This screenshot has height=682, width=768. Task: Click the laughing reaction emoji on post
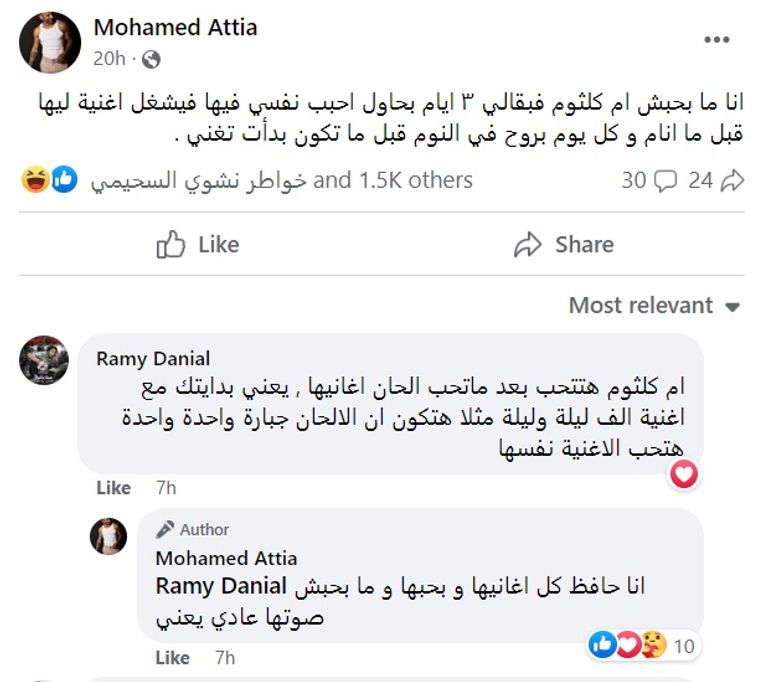click(36, 181)
